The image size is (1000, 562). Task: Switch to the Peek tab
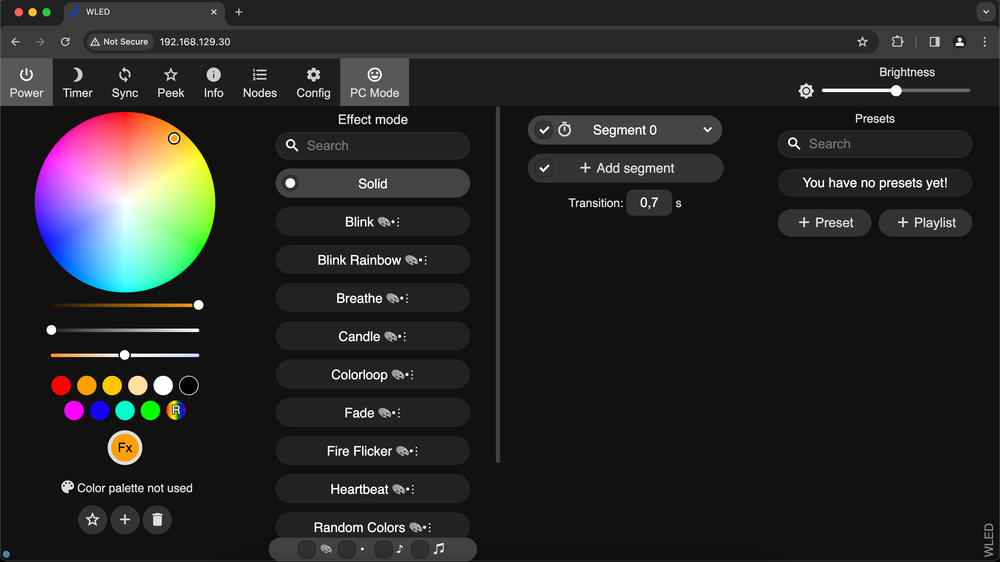(x=171, y=82)
